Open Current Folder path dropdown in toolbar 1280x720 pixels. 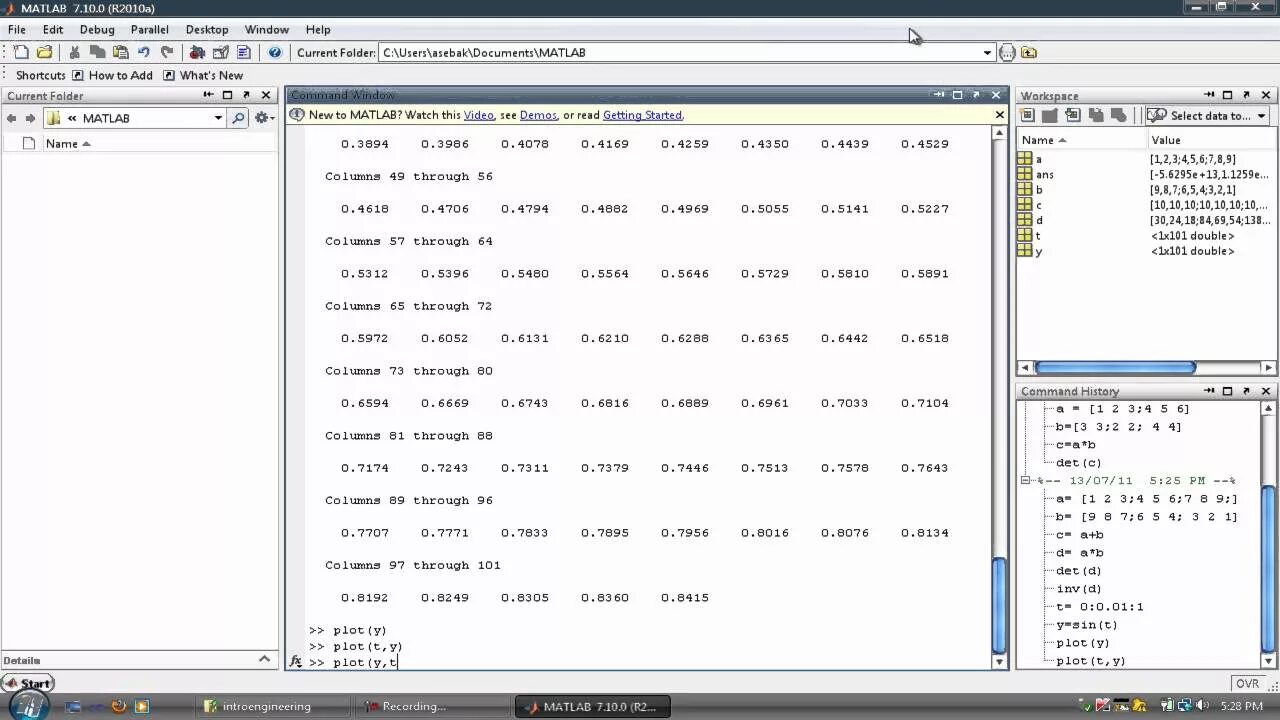(x=987, y=52)
